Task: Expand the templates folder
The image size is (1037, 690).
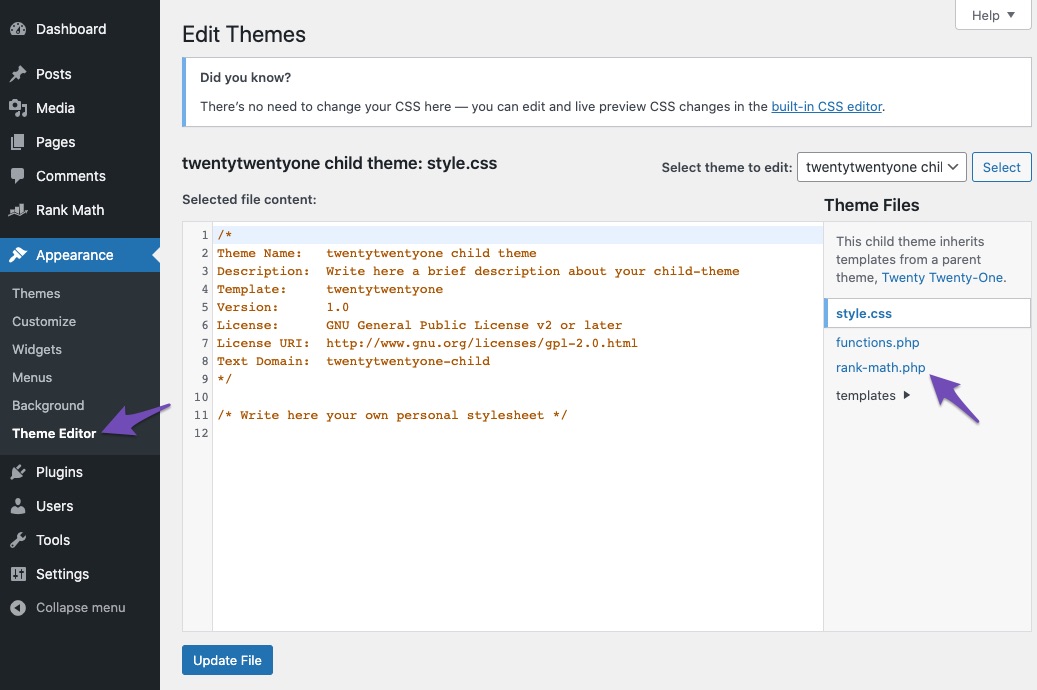Action: pyautogui.click(x=873, y=395)
